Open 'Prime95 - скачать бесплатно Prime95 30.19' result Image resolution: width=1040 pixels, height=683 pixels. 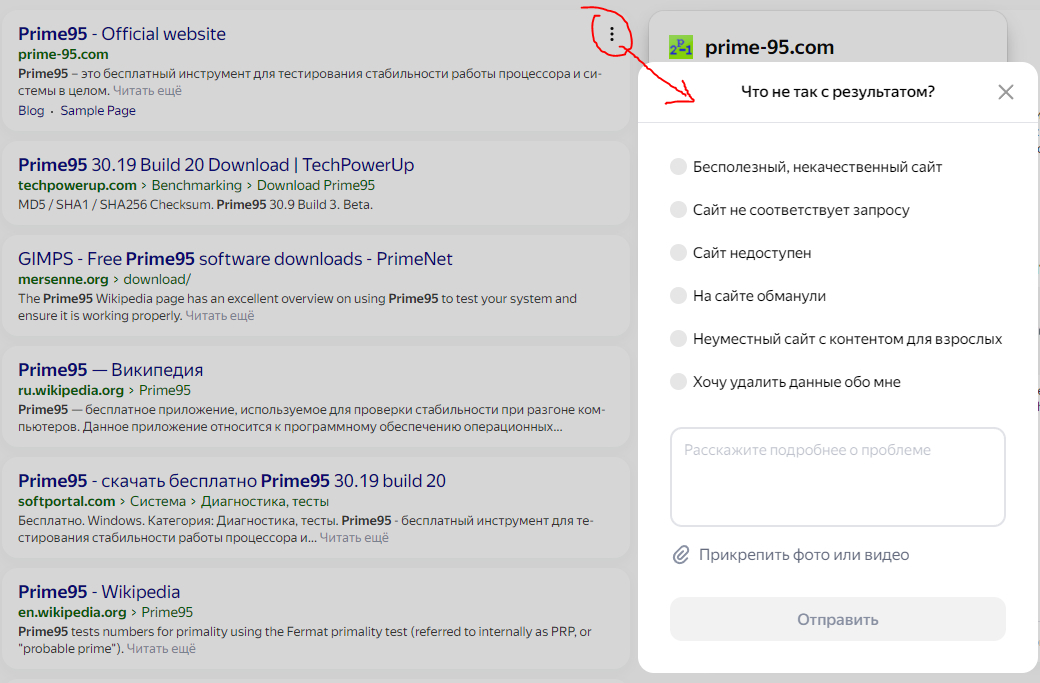tap(232, 480)
